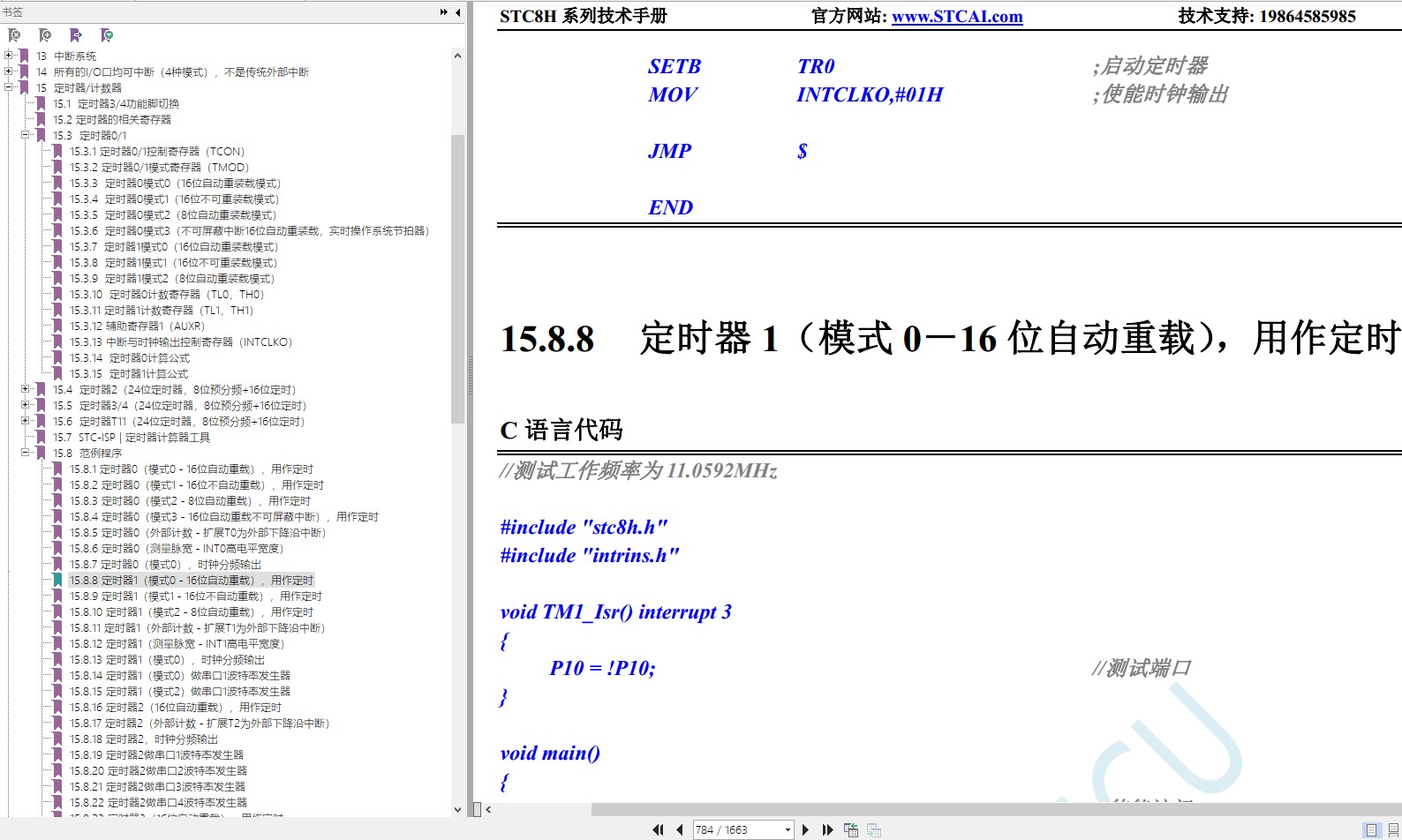Click the bookmark with blue arrow icon
Screen dimensions: 1402x840
tap(76, 35)
